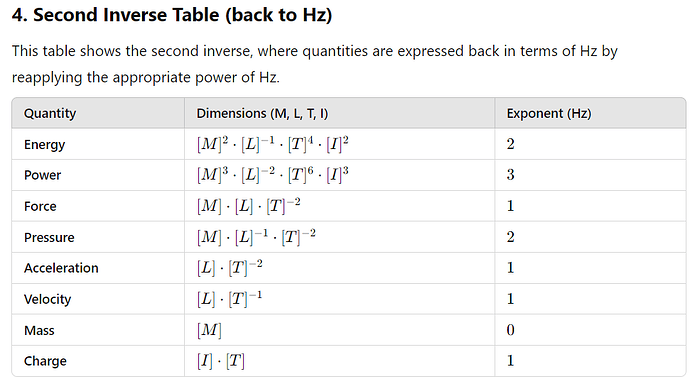This screenshot has width=690, height=379.
Task: Select the Velocity row label
Action: coord(48,299)
